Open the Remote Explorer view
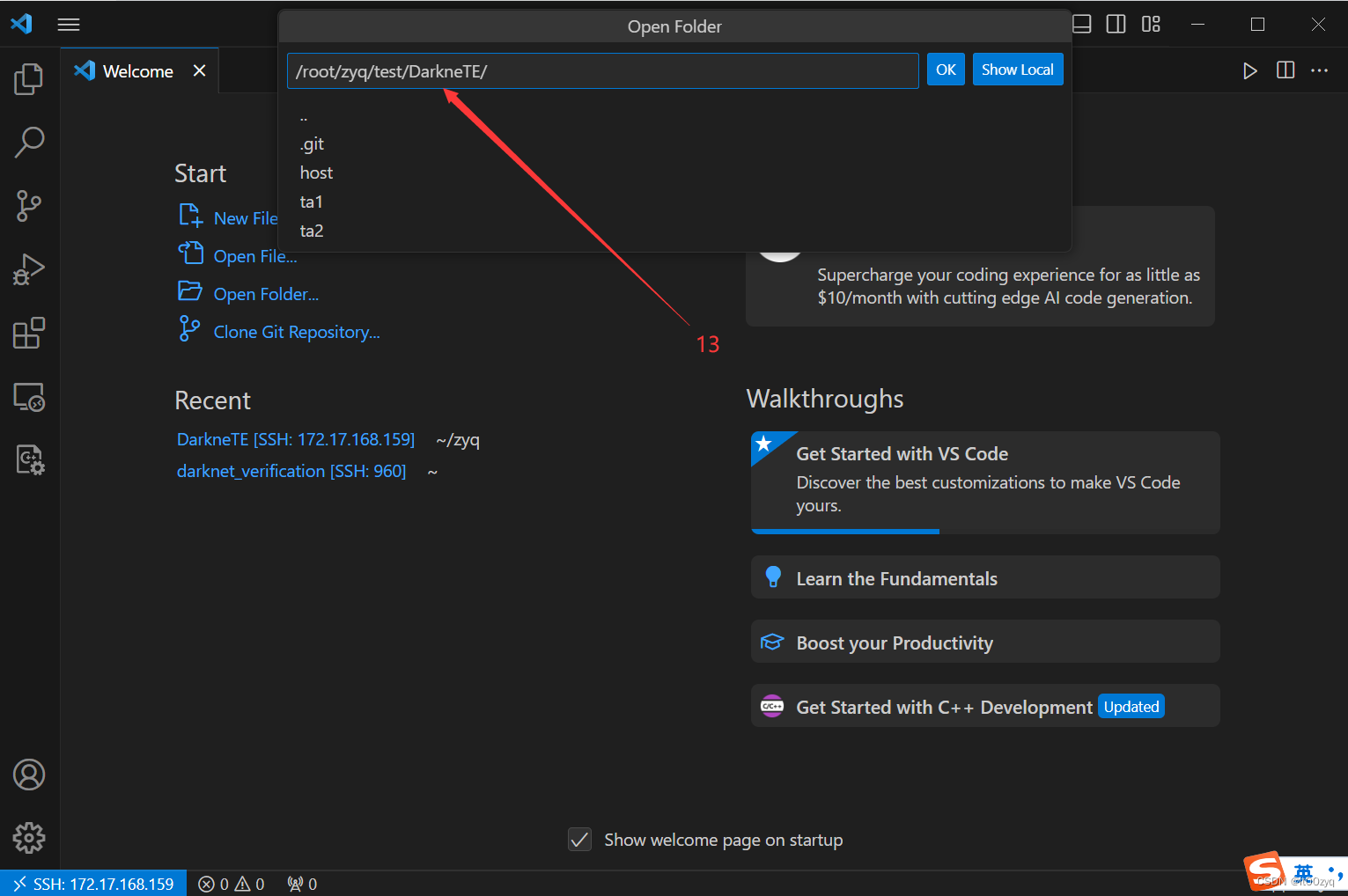The image size is (1348, 896). click(29, 397)
